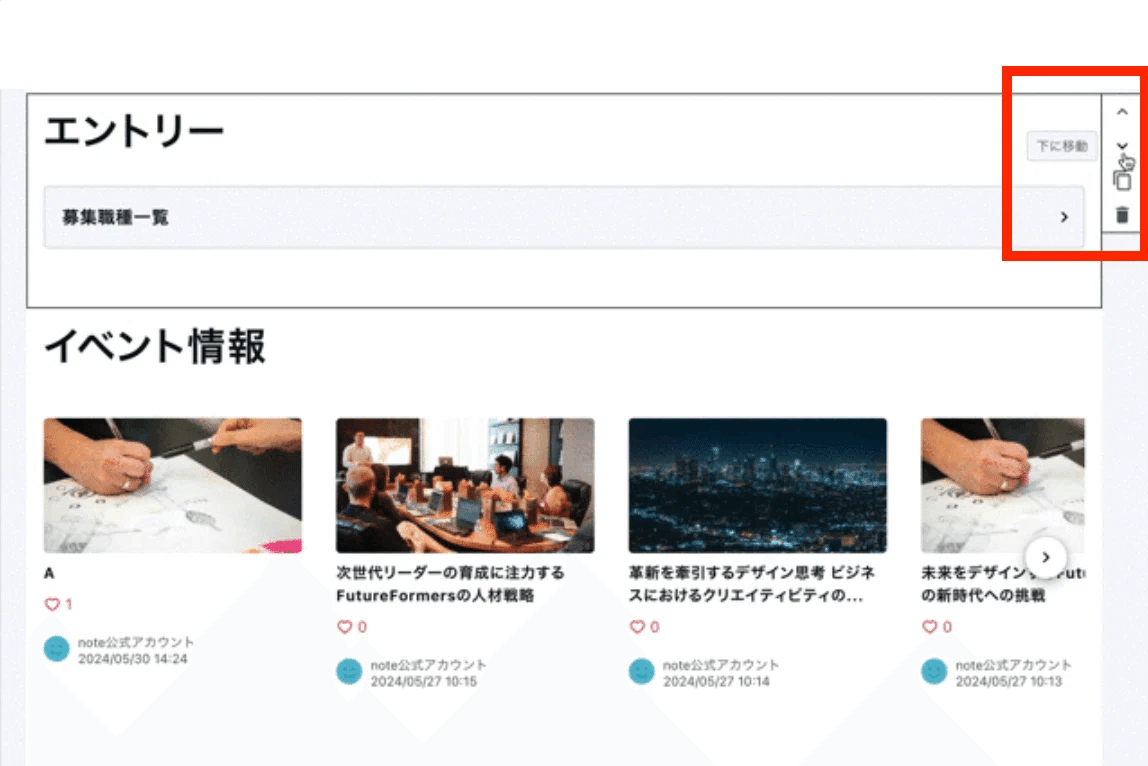Click the author avatar under article A
The image size is (1148, 766).
57,649
